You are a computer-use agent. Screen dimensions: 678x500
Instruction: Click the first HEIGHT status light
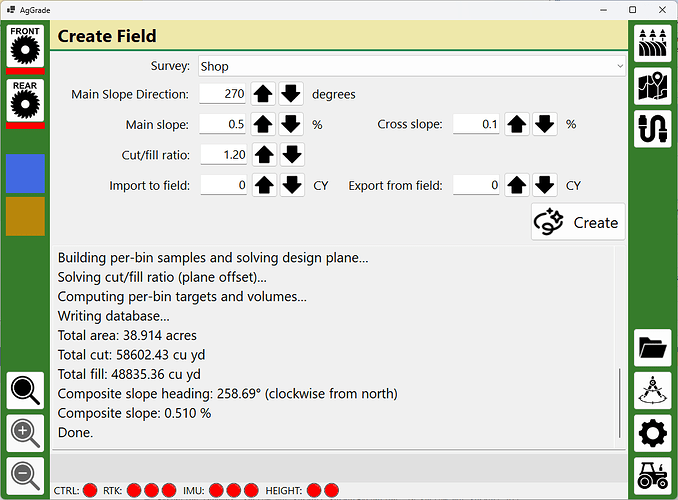point(314,490)
